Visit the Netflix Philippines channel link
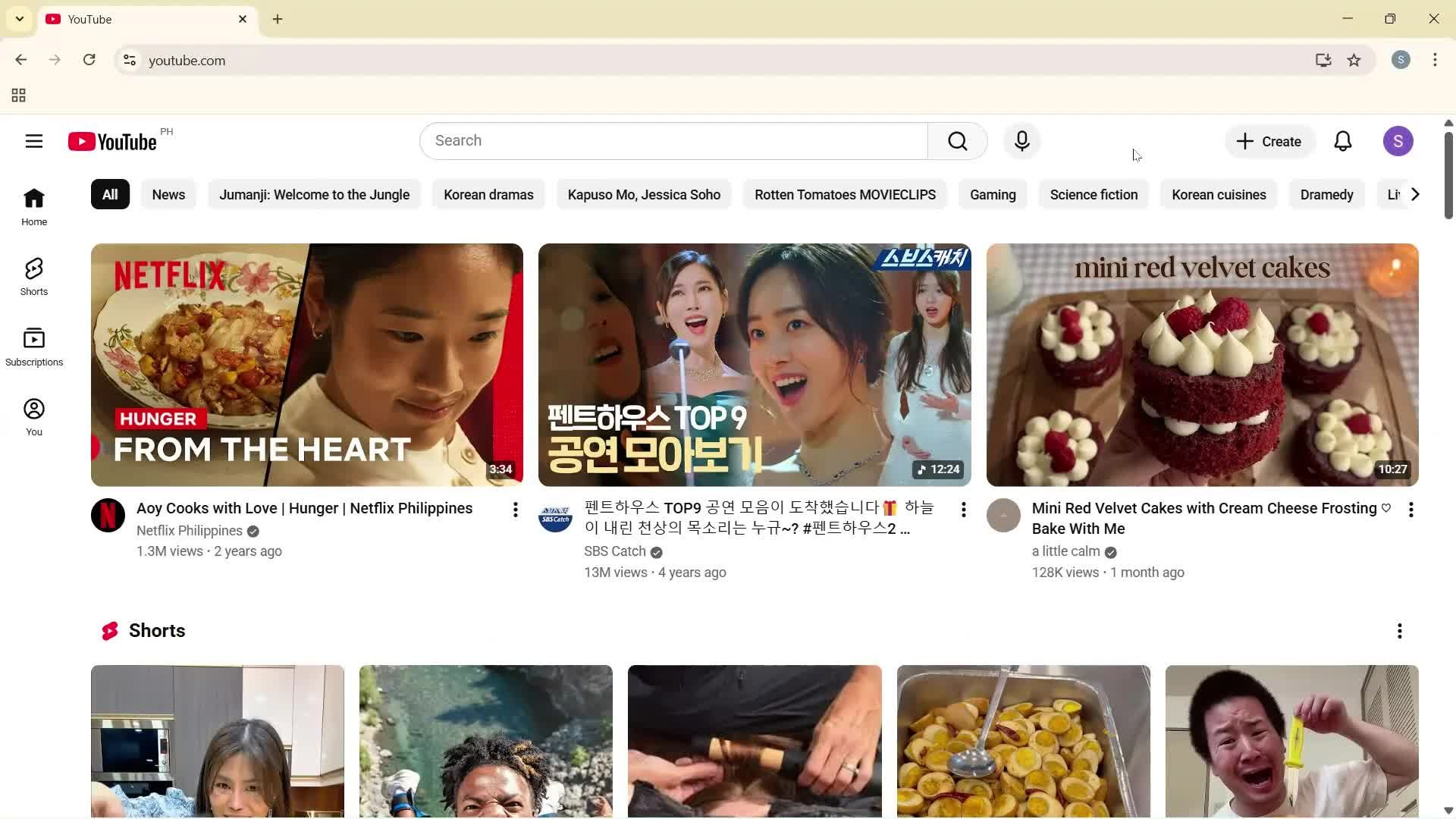The height and width of the screenshot is (819, 1456). 189,530
